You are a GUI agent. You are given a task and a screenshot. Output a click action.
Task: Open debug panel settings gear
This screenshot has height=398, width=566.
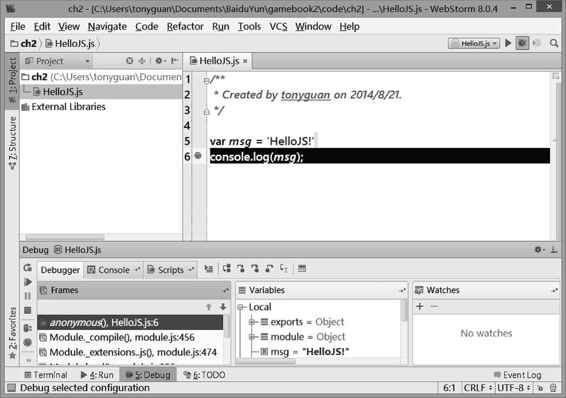(539, 249)
